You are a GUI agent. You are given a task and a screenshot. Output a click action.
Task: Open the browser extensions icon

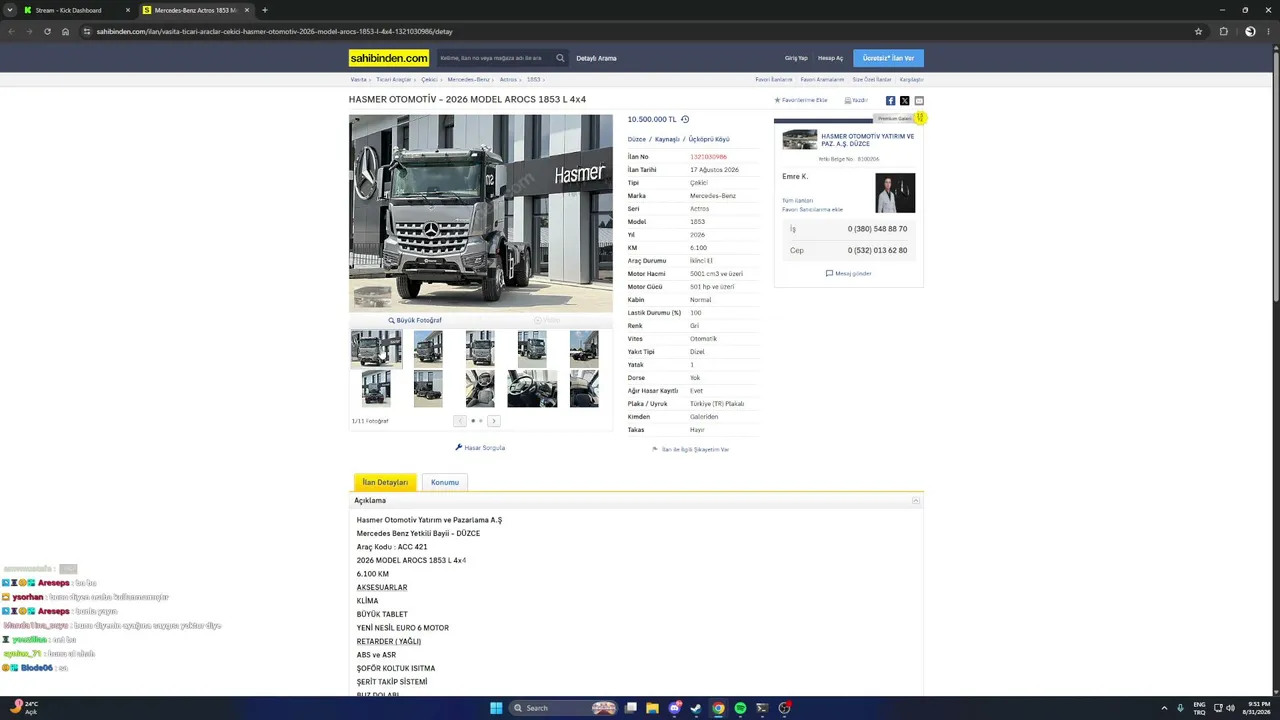1223,31
